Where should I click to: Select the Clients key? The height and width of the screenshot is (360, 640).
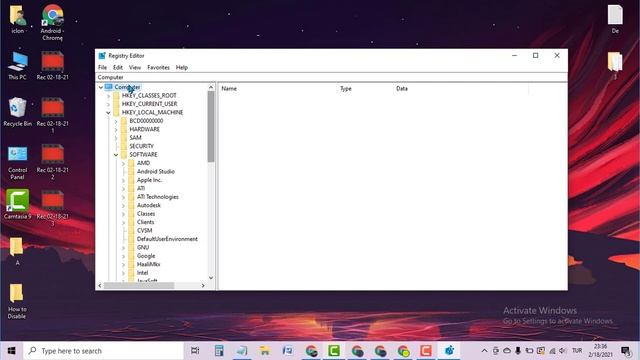[x=145, y=222]
